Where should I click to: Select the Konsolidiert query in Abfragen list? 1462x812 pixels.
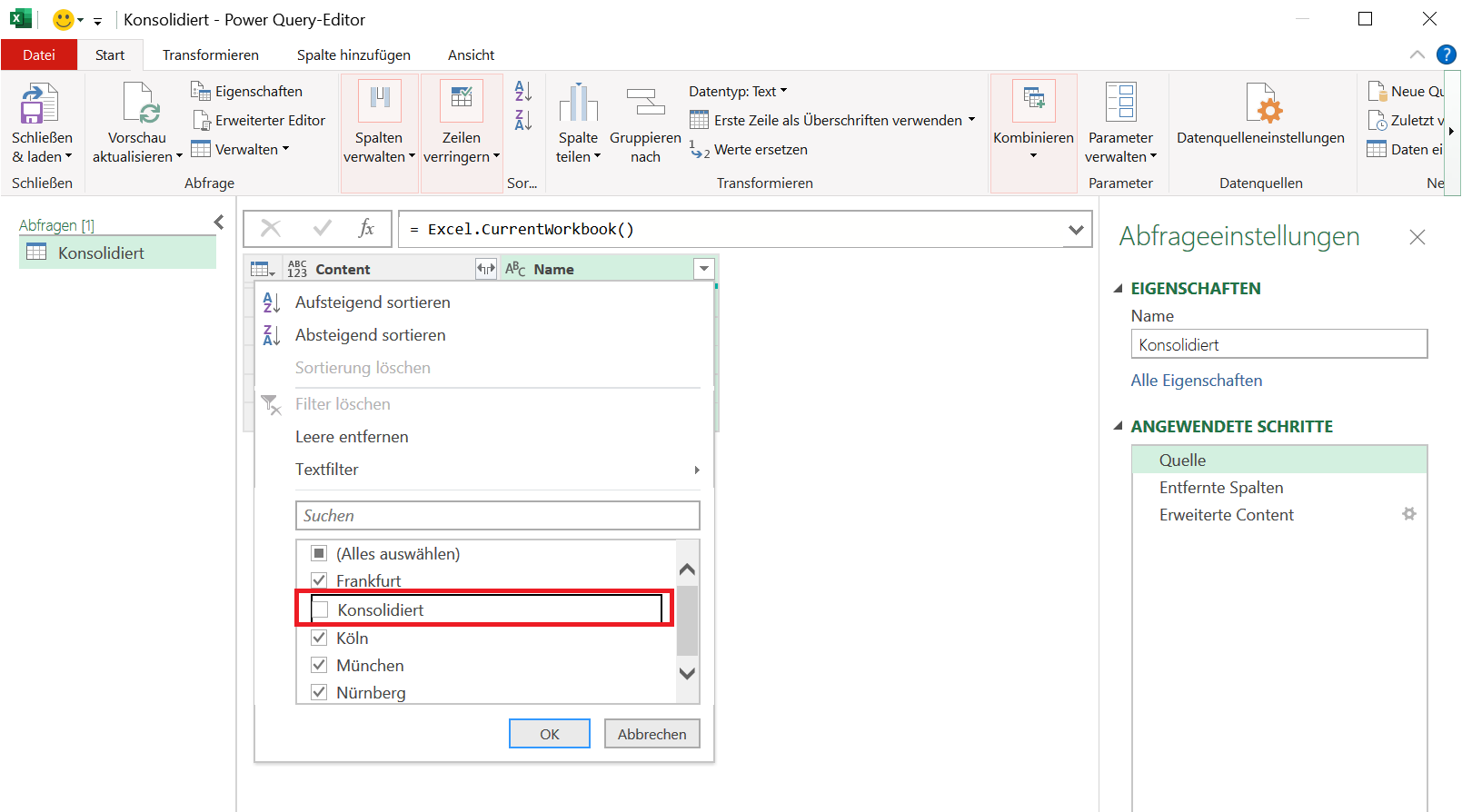pos(118,253)
